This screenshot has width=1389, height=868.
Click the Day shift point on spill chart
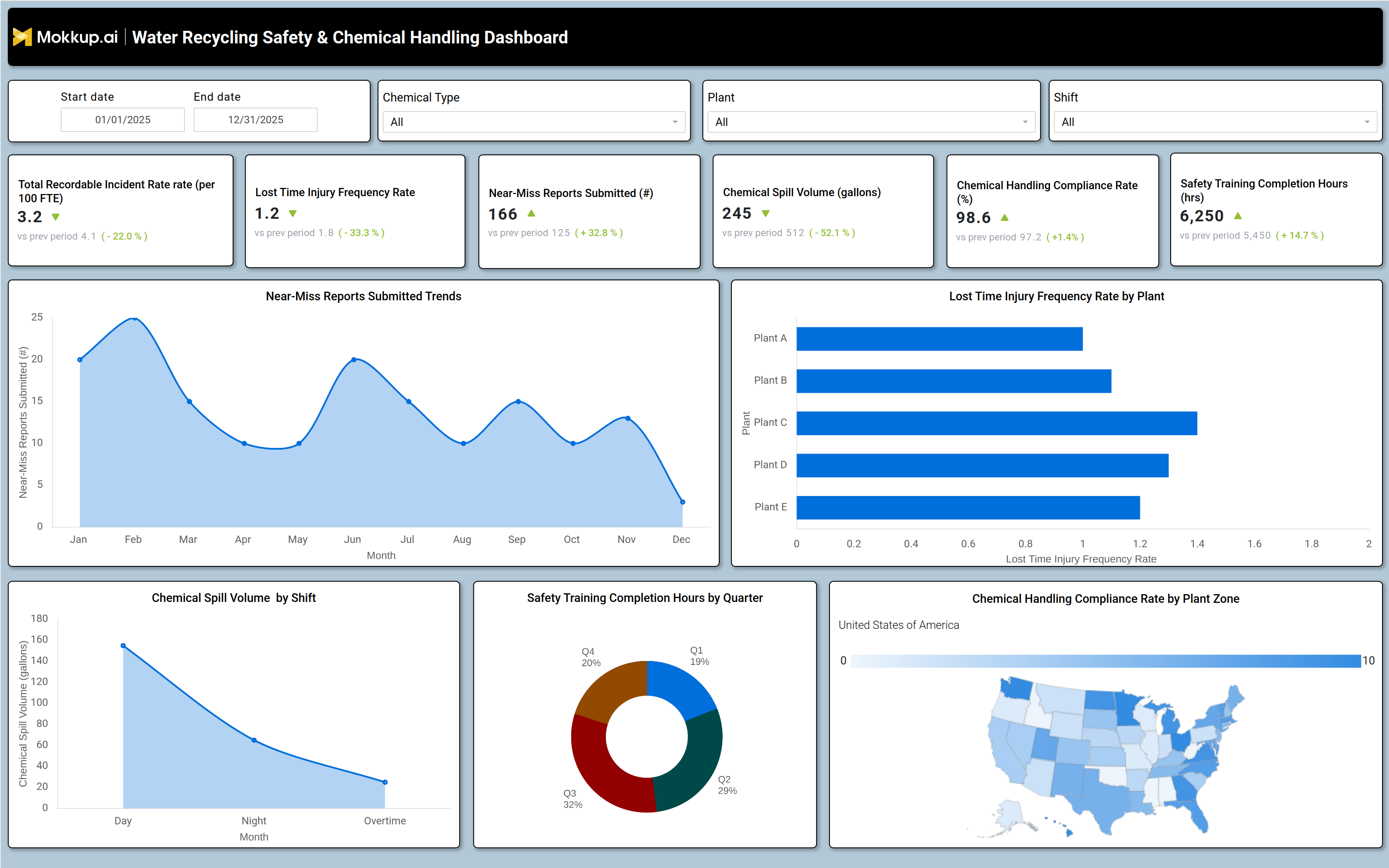[x=123, y=646]
